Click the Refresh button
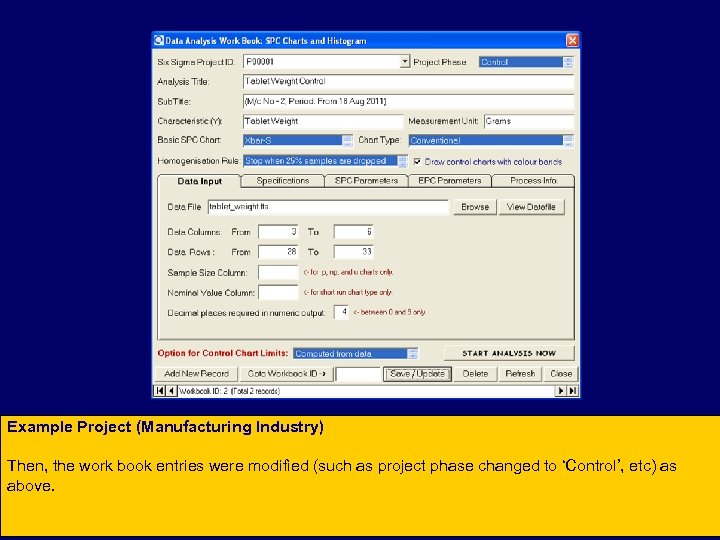The width and height of the screenshot is (720, 540). click(520, 374)
